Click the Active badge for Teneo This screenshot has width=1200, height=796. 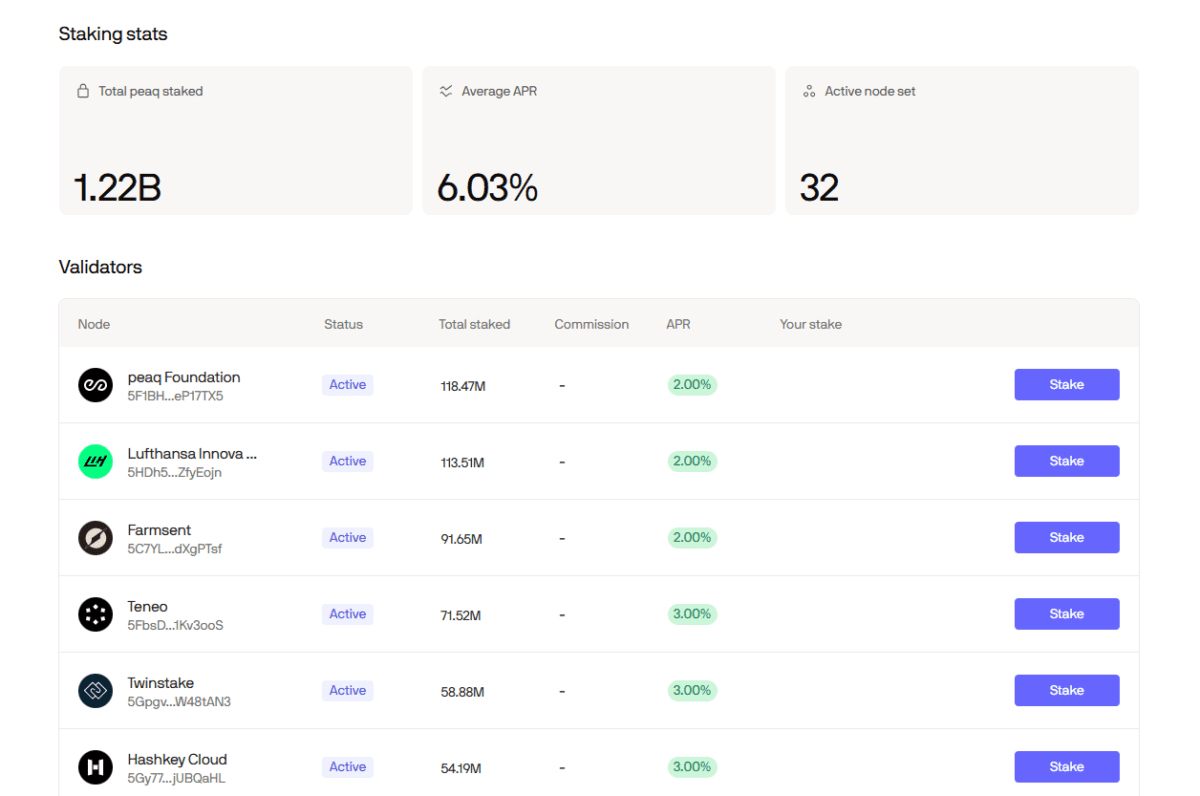coord(348,614)
